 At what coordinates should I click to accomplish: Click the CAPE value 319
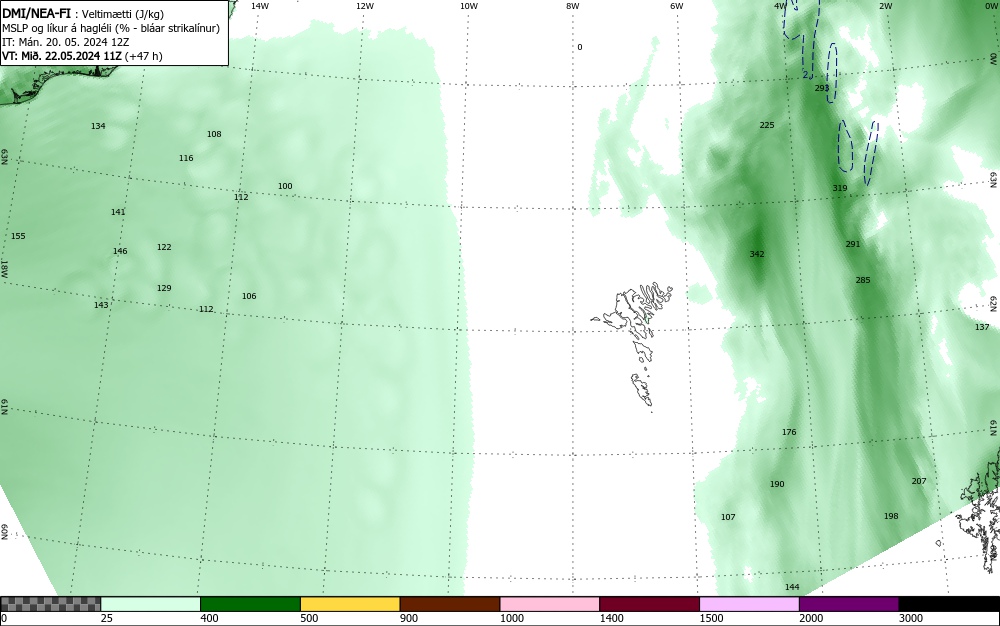tap(840, 188)
